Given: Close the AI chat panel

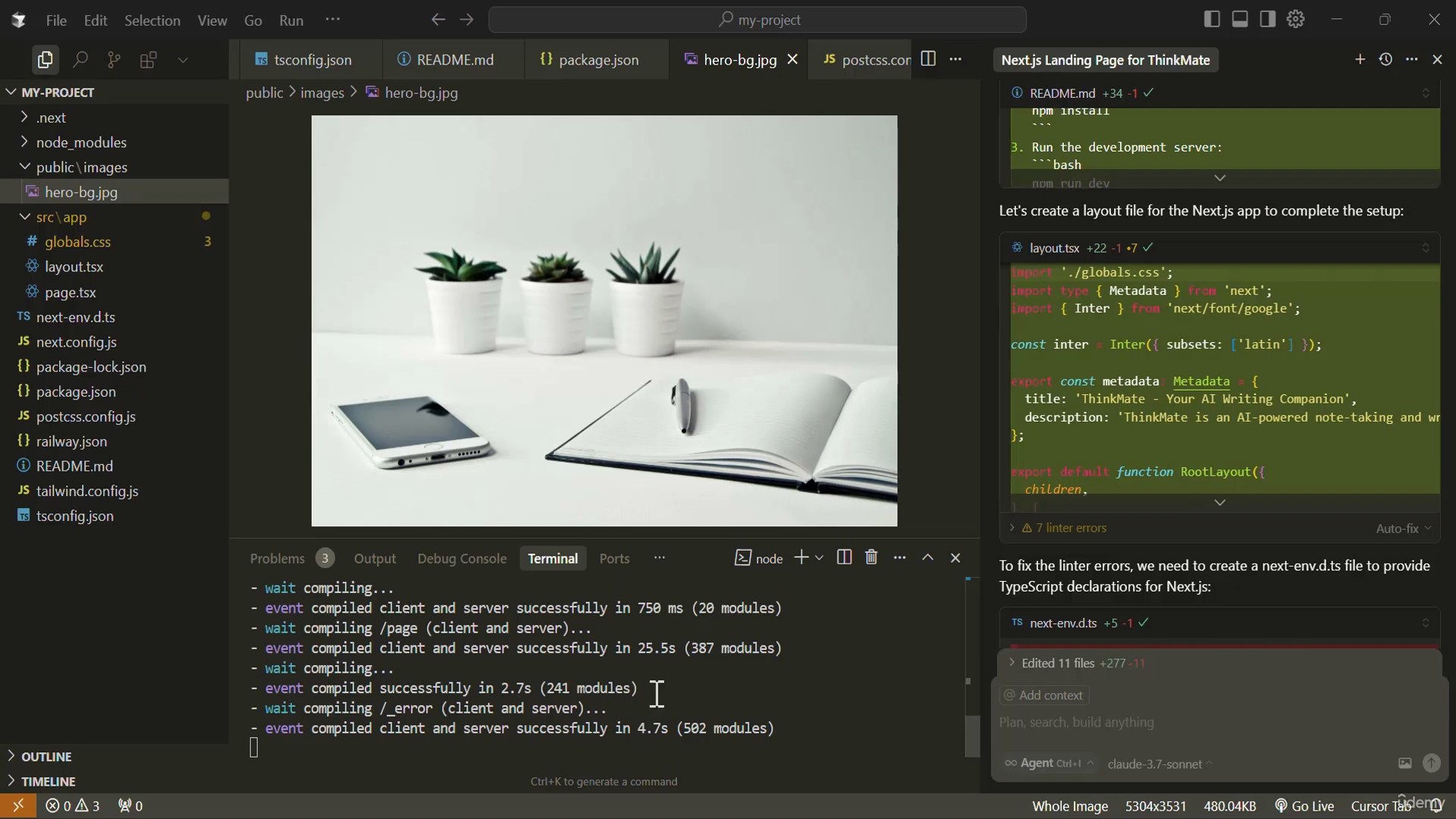Looking at the screenshot, I should click(x=1437, y=59).
